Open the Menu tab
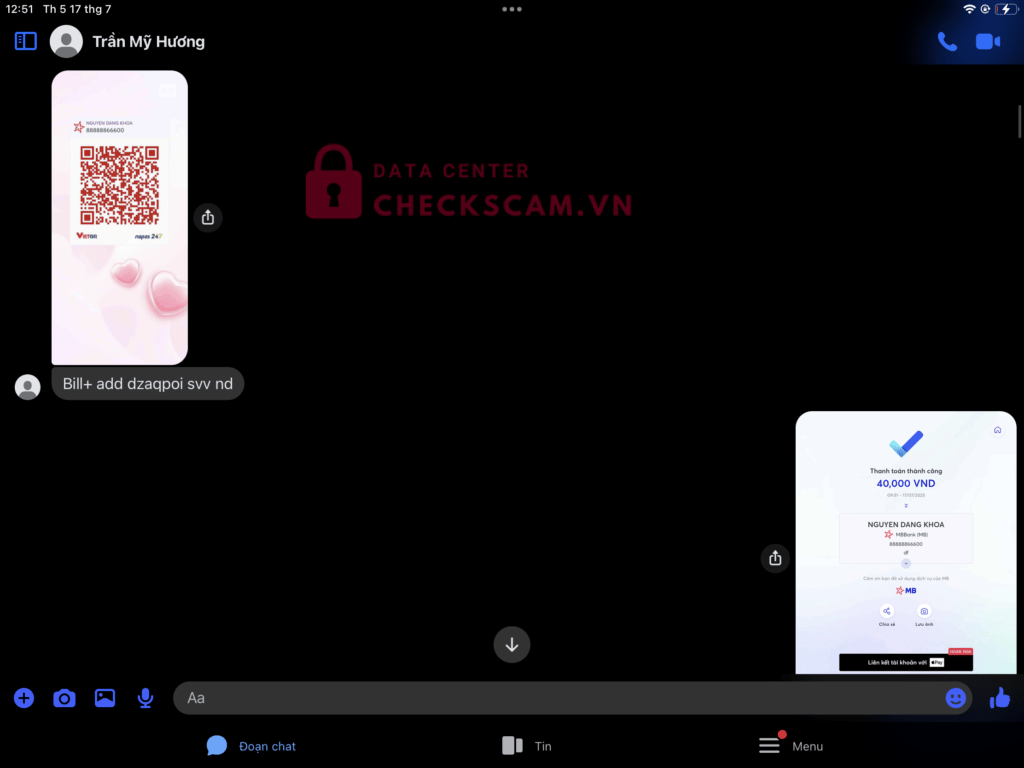Viewport: 1024px width, 768px height. pyautogui.click(x=791, y=745)
